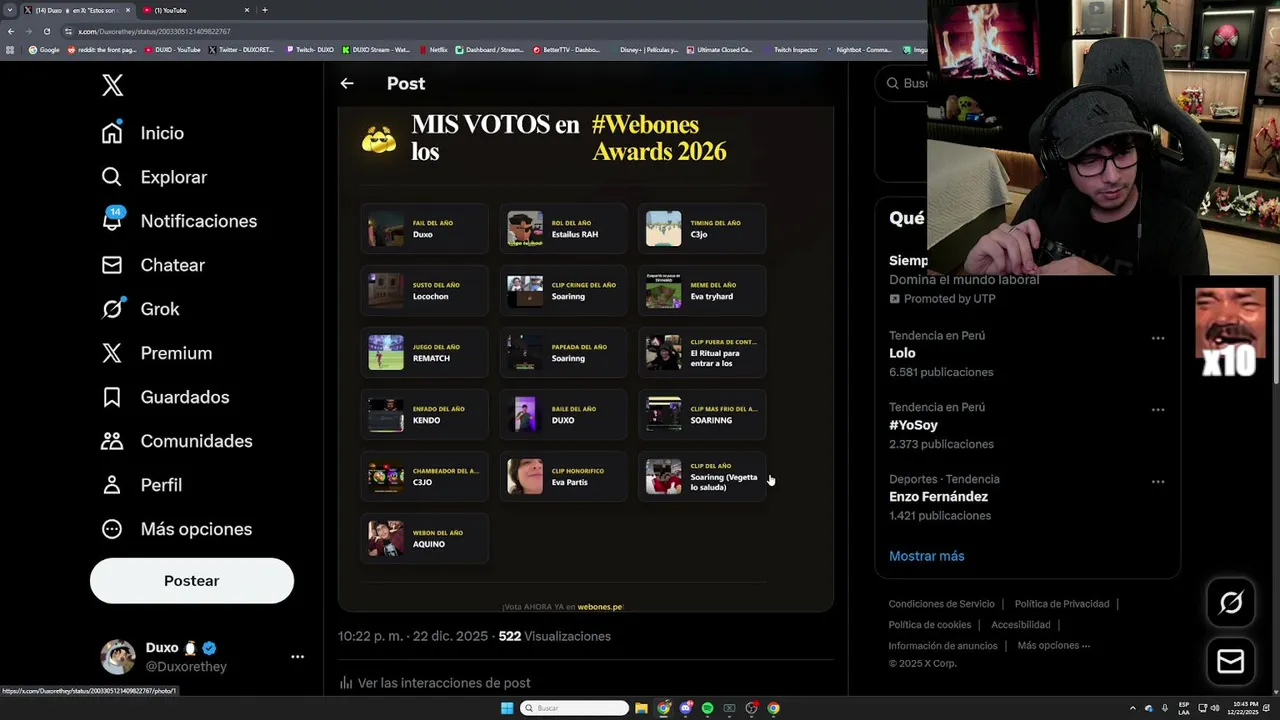Open the floating Grok button
The image size is (1280, 720).
[1231, 602]
